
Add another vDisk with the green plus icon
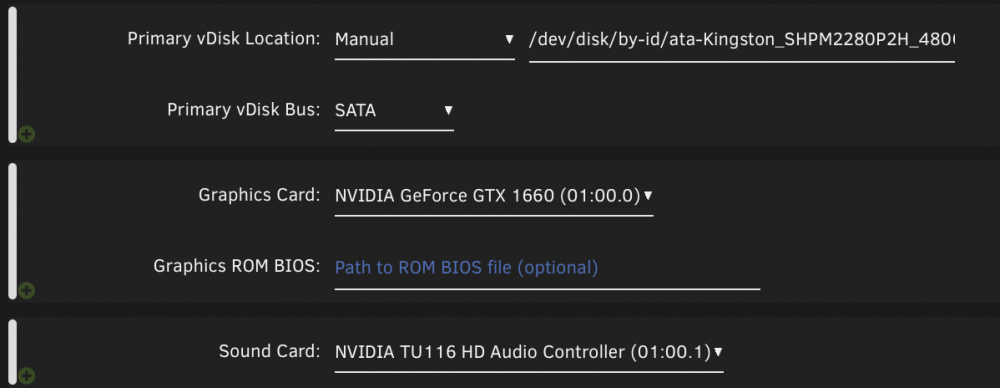[x=27, y=135]
